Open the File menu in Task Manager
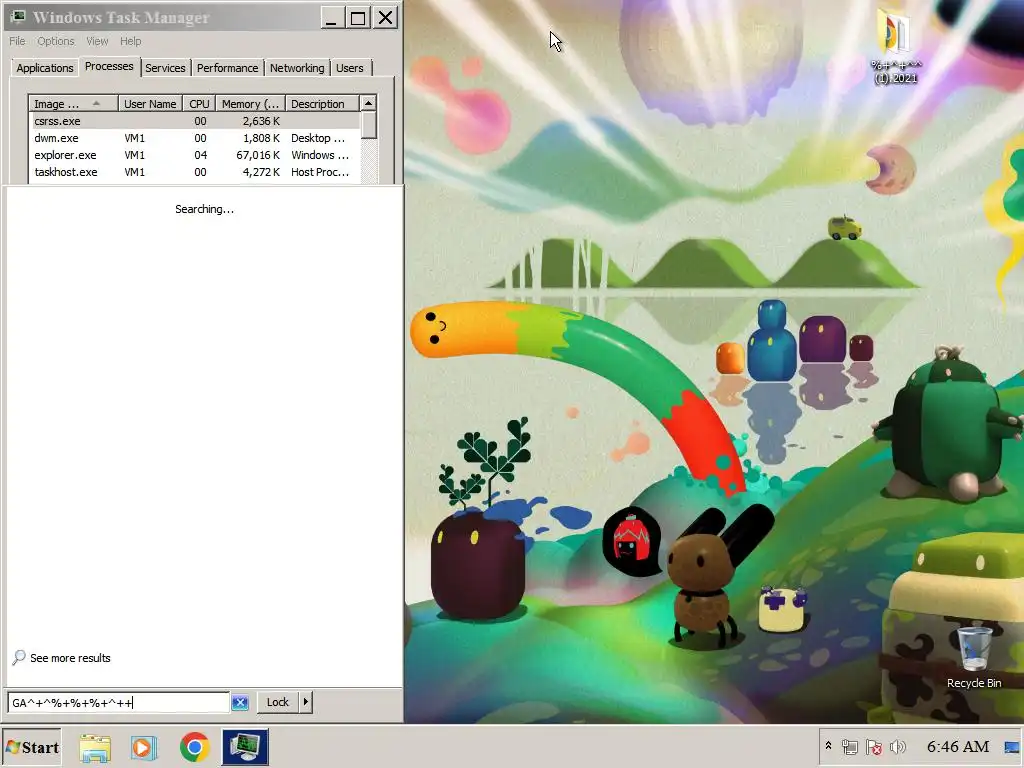The width and height of the screenshot is (1024, 768). coord(17,41)
